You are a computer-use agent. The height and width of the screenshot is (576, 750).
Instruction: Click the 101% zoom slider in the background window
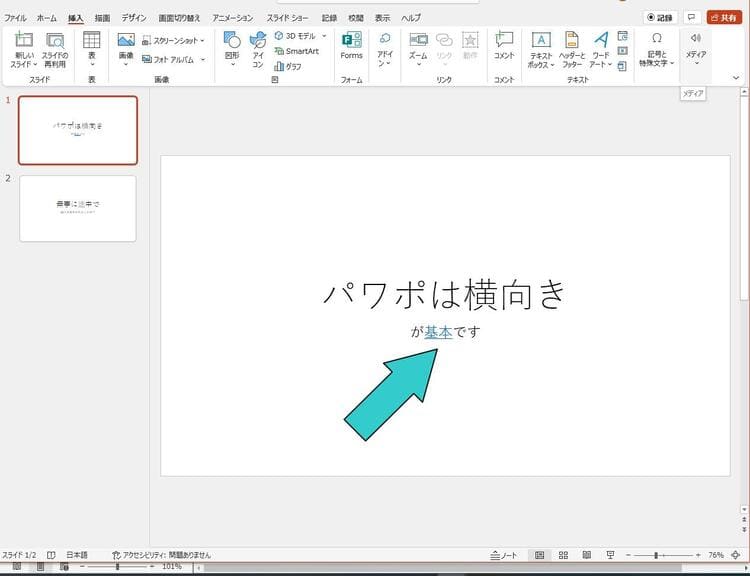coord(118,567)
